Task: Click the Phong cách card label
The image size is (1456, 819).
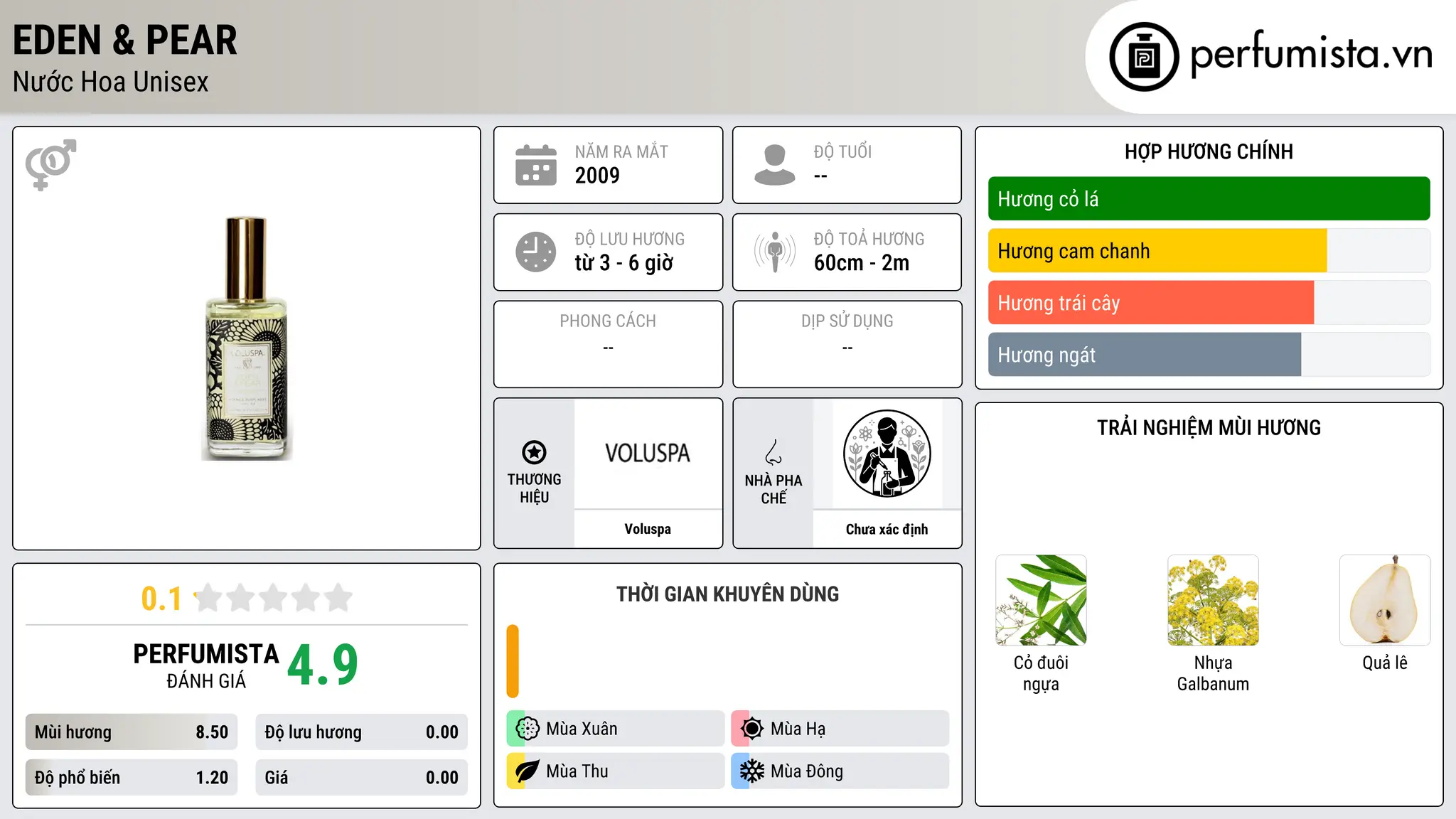Action: (x=608, y=321)
